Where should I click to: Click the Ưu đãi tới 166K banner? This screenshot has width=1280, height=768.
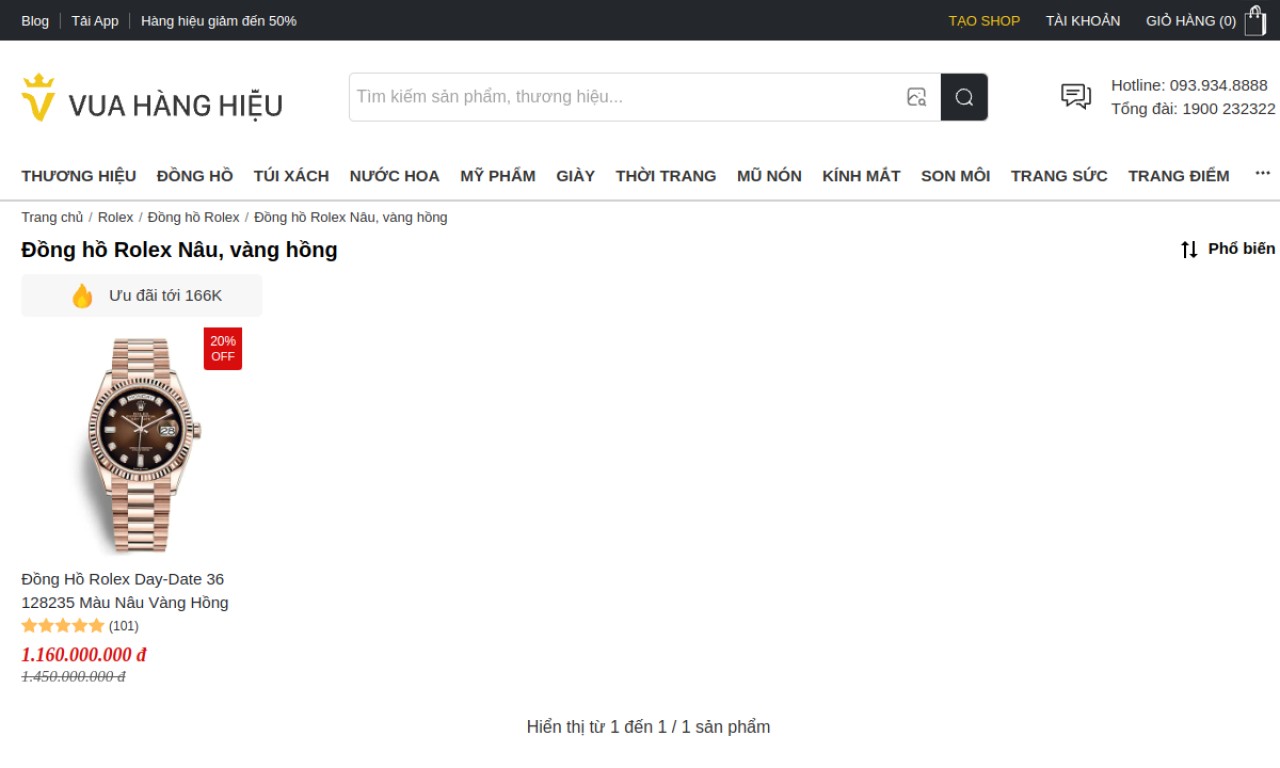[142, 296]
